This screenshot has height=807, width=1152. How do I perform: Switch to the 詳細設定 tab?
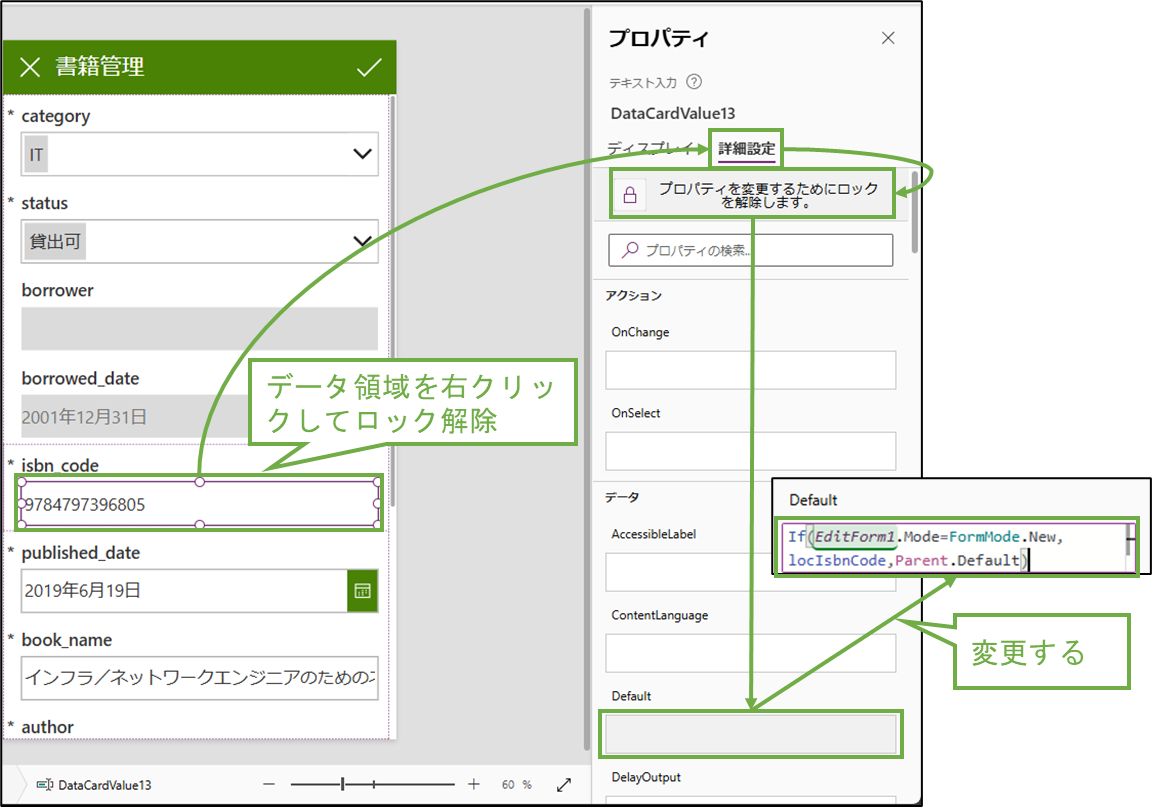(746, 148)
